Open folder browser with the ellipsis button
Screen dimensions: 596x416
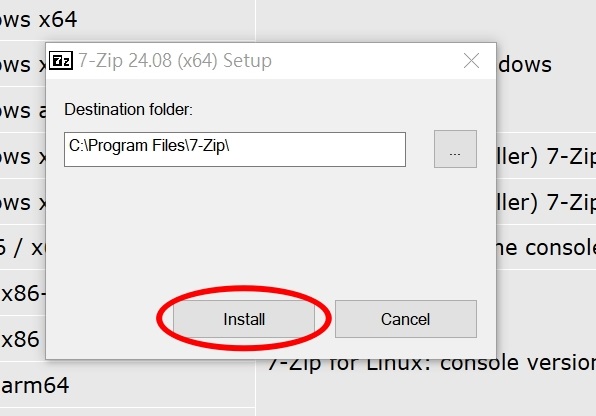[x=455, y=149]
